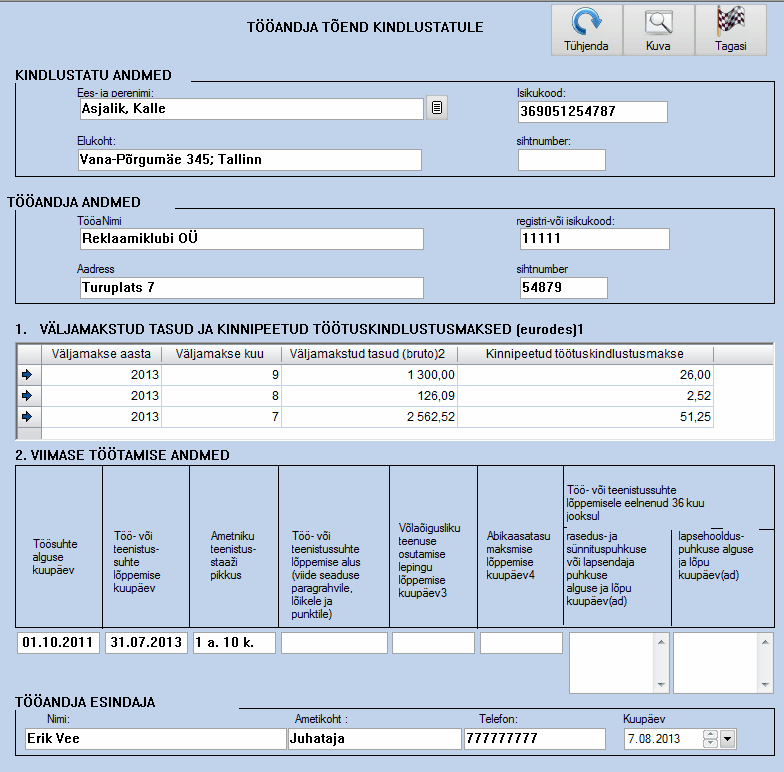784x772 pixels.
Task: Go back with the Tagasi button
Action: [x=730, y=30]
